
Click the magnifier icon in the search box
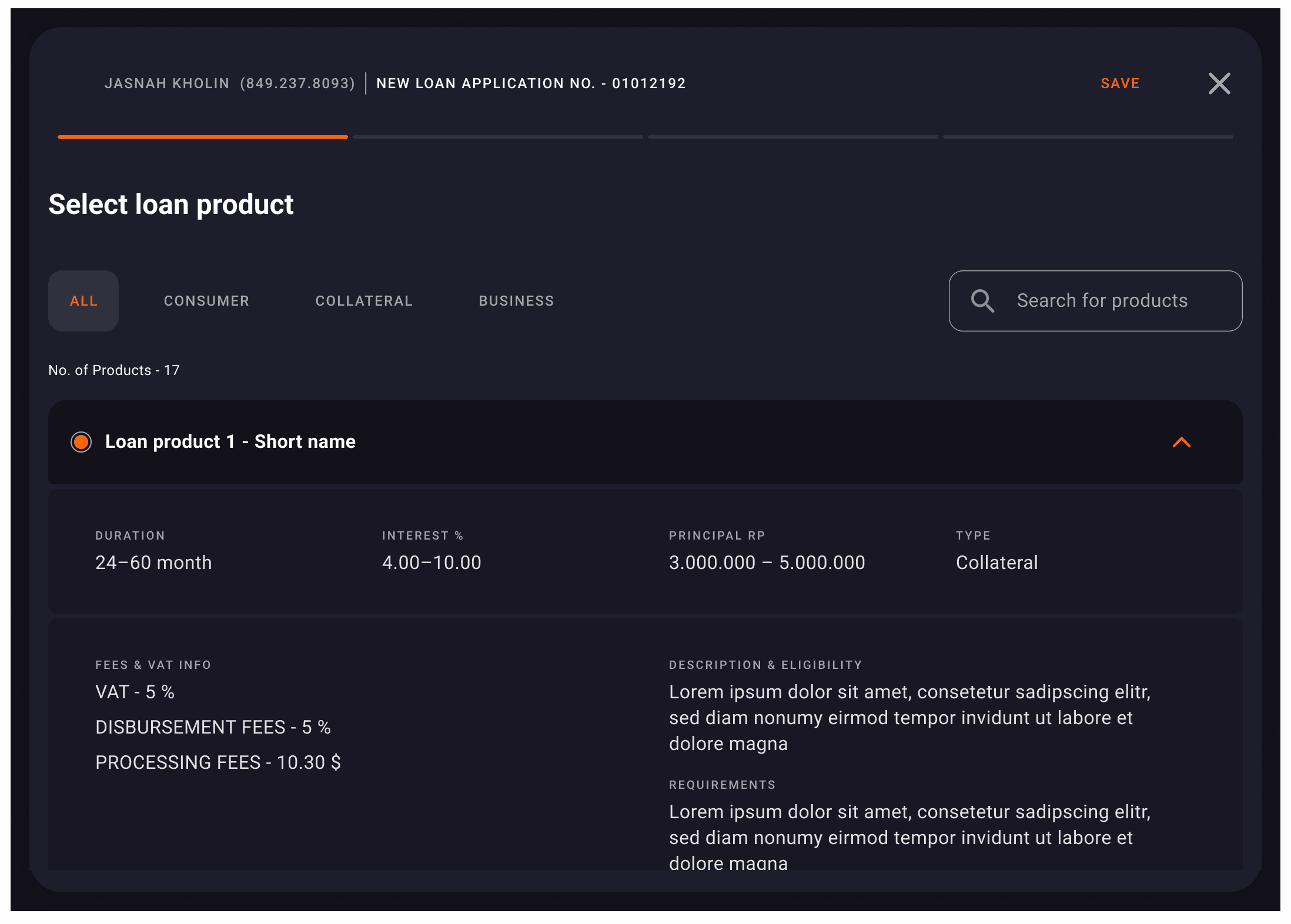(982, 301)
